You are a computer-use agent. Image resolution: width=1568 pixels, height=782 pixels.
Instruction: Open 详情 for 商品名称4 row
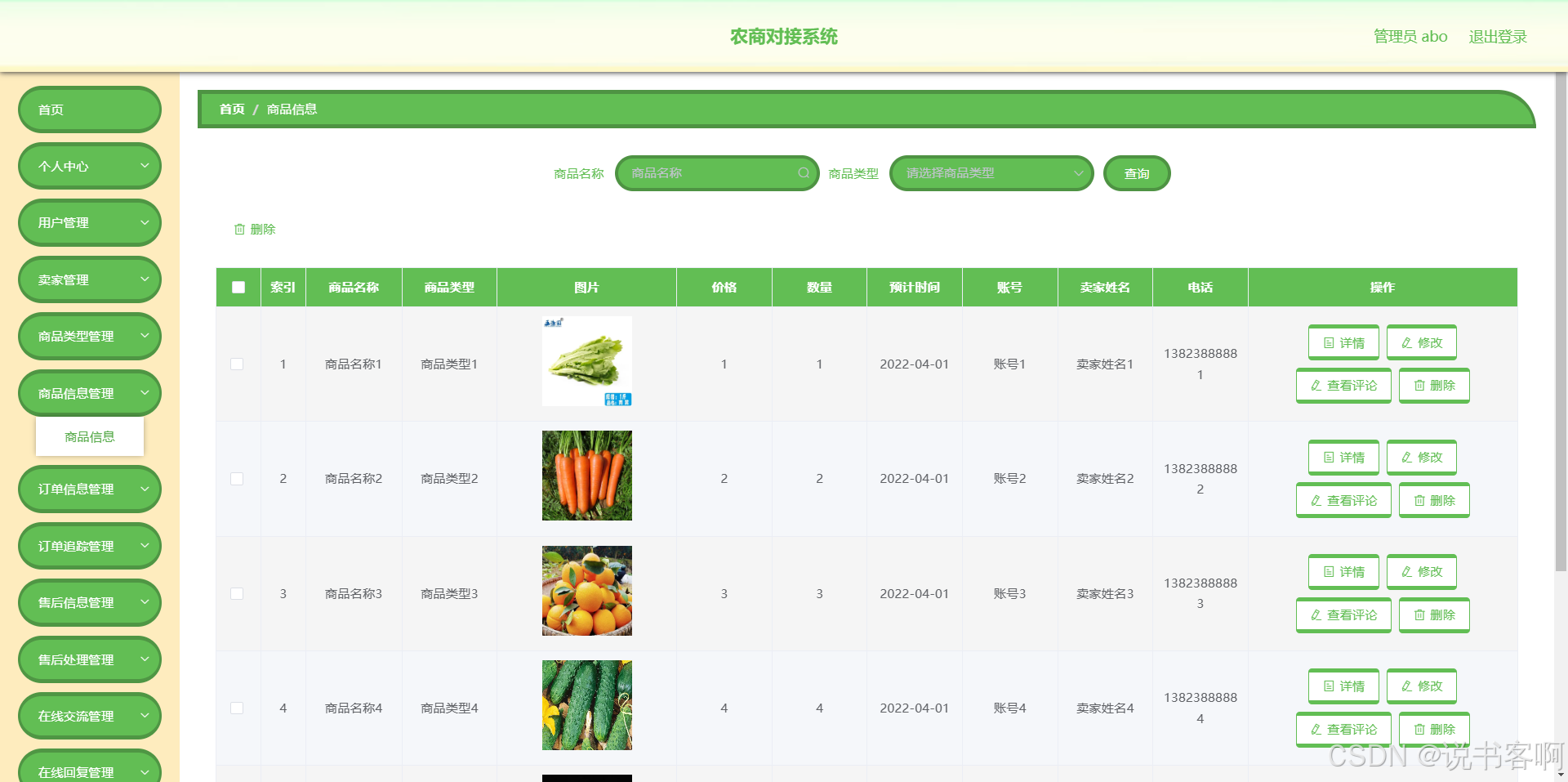pos(1343,686)
